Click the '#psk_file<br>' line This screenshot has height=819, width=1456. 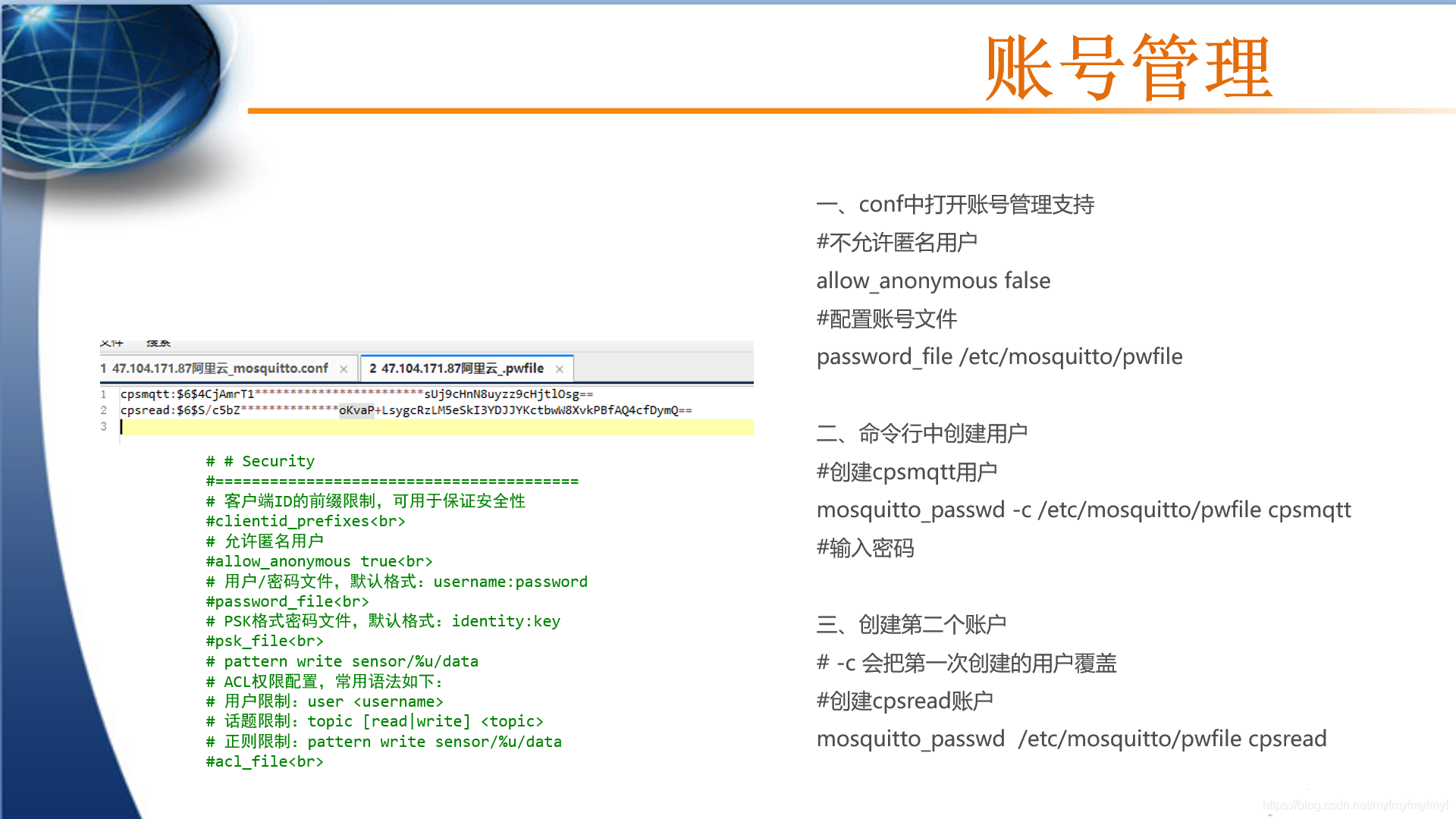click(265, 641)
